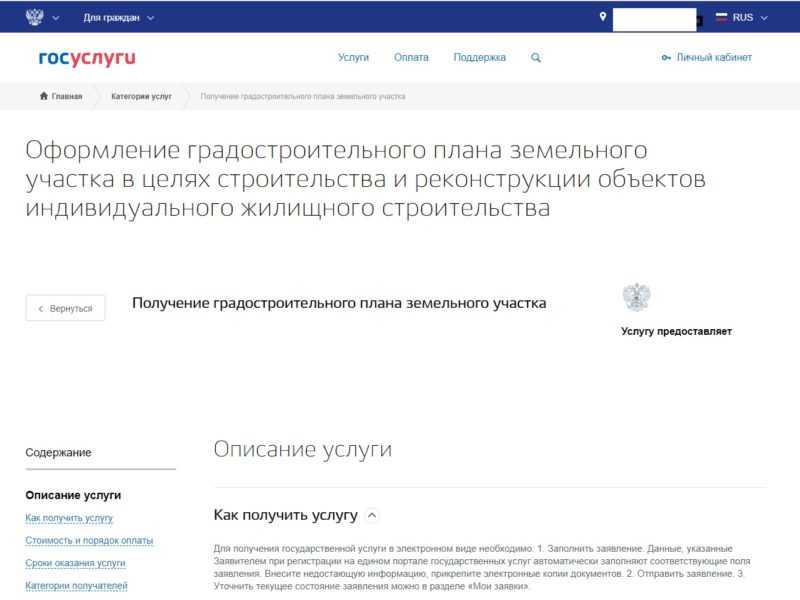Image resolution: width=800 pixels, height=600 pixels.
Task: Collapse the «Как получить услугу» section
Action: click(x=372, y=515)
